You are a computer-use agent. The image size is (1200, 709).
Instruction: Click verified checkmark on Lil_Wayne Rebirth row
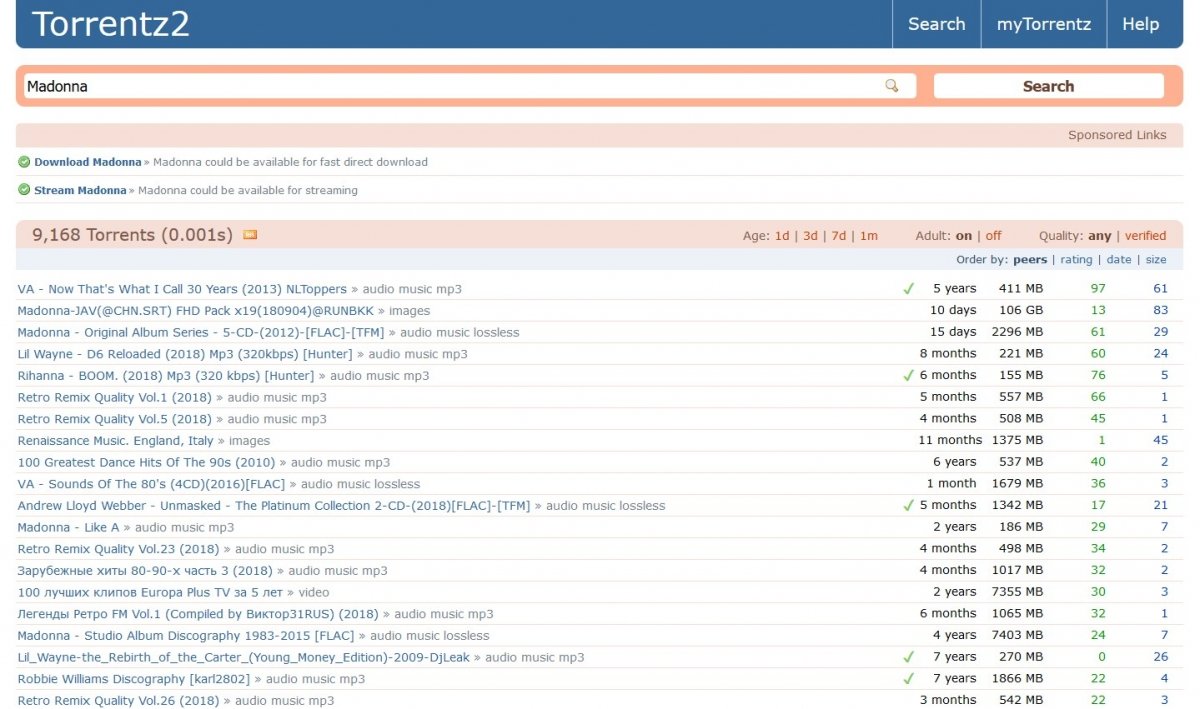tap(908, 658)
